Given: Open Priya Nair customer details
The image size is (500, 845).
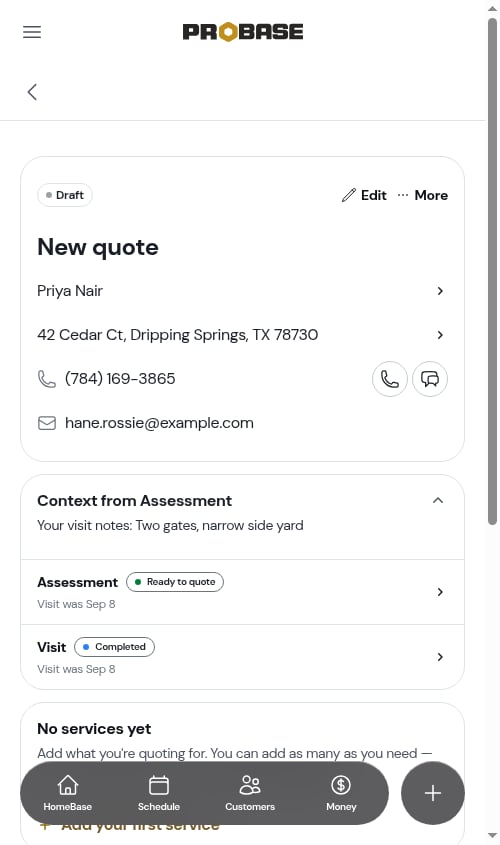Looking at the screenshot, I should 242,291.
